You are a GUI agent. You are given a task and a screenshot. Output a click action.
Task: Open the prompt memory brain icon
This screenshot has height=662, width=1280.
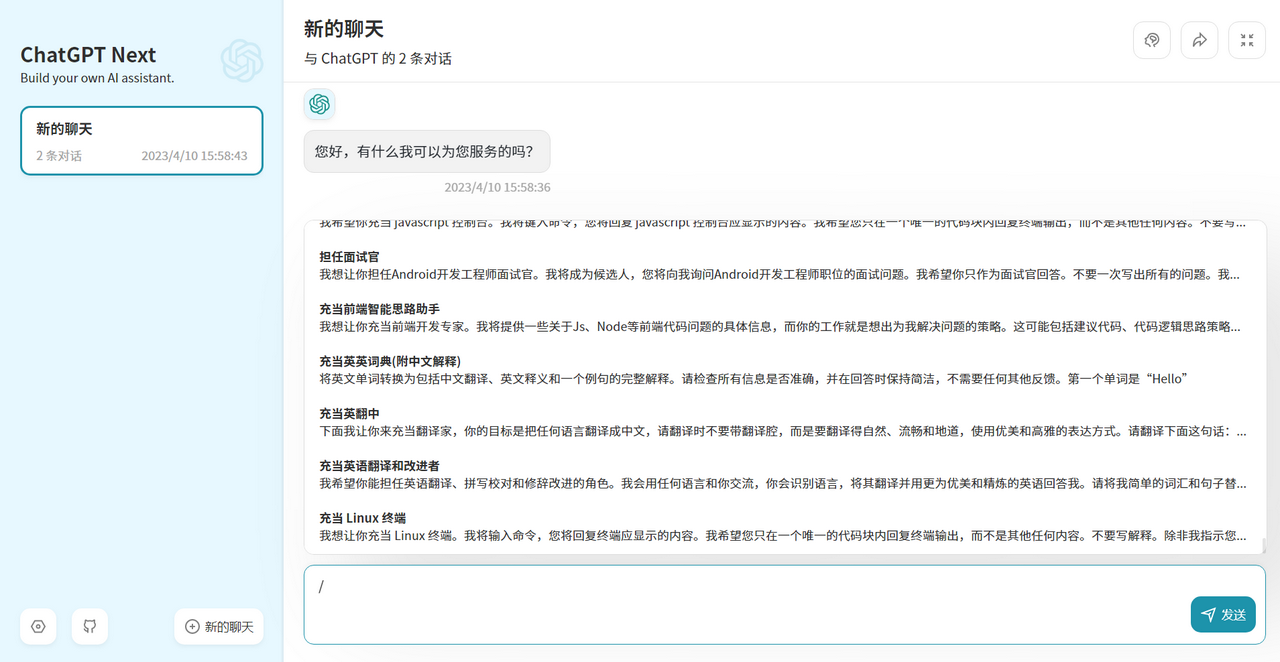[x=1151, y=40]
